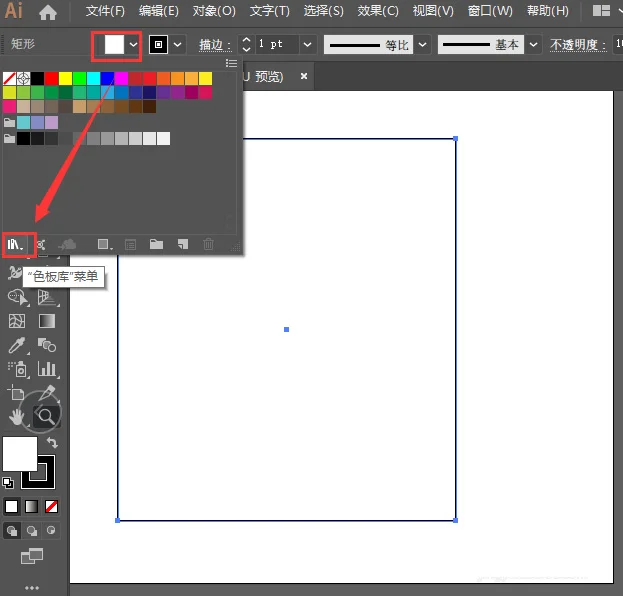Viewport: 623px width, 596px height.
Task: Open the Swatch Libraries menu
Action: 16,243
